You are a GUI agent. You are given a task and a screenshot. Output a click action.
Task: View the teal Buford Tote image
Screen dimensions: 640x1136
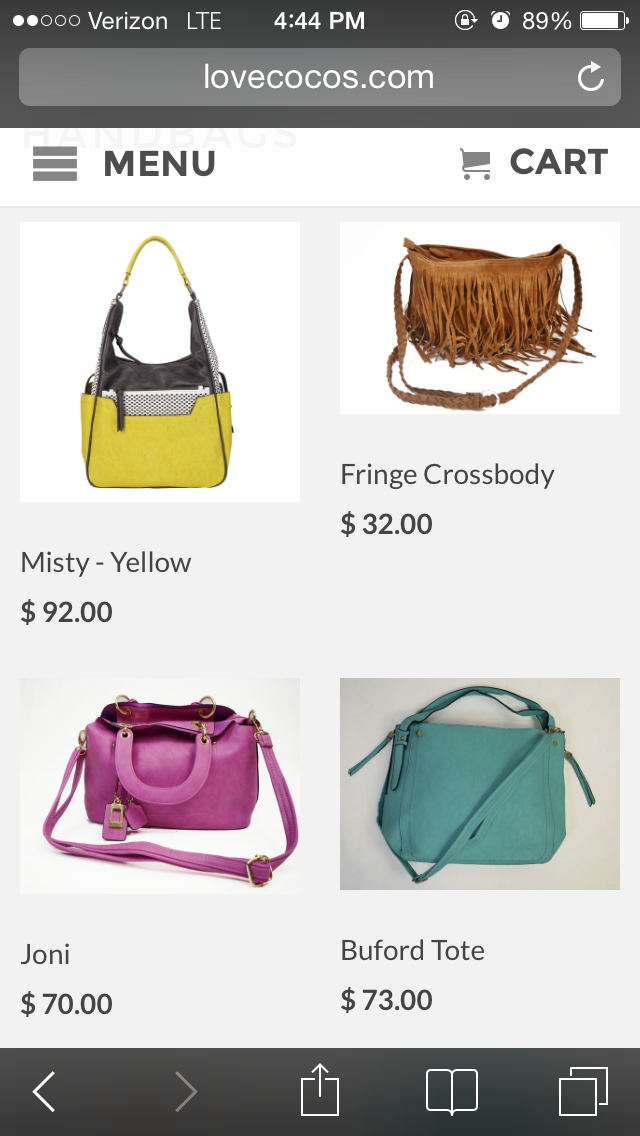click(x=480, y=784)
